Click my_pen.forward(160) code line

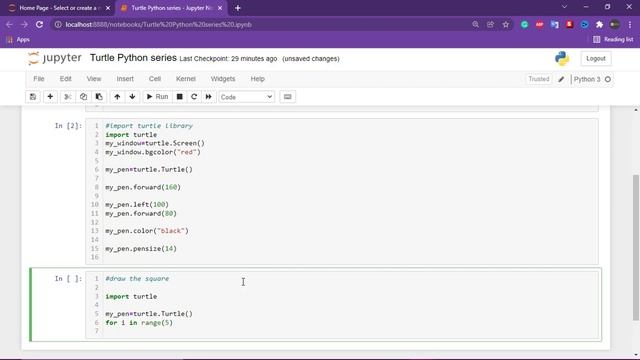click(x=143, y=187)
